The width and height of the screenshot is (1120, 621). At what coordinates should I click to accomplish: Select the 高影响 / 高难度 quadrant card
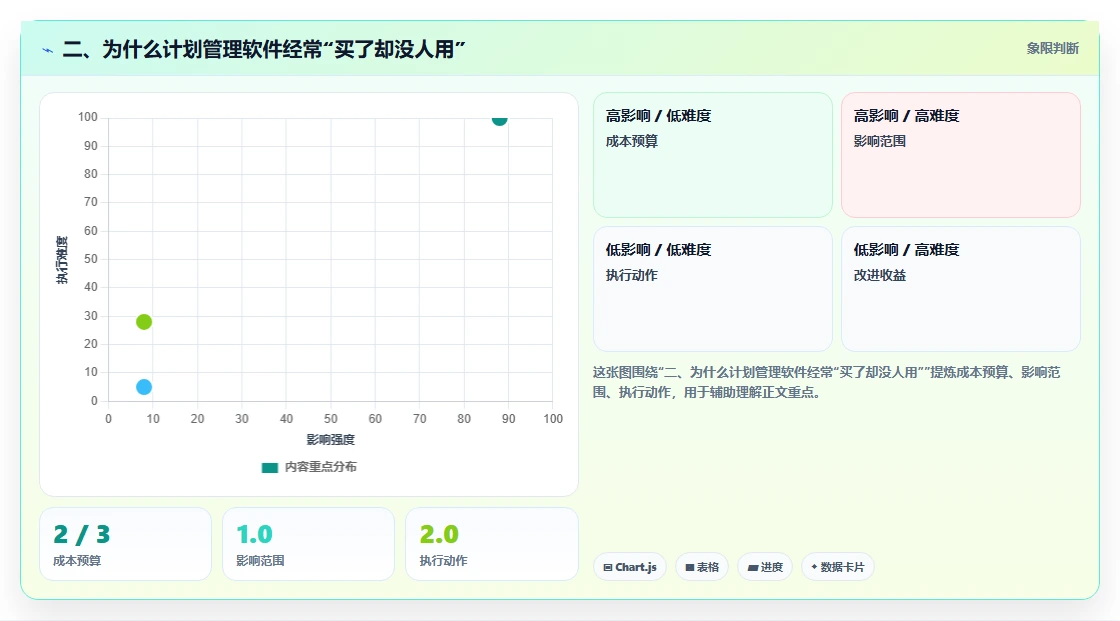click(x=961, y=155)
